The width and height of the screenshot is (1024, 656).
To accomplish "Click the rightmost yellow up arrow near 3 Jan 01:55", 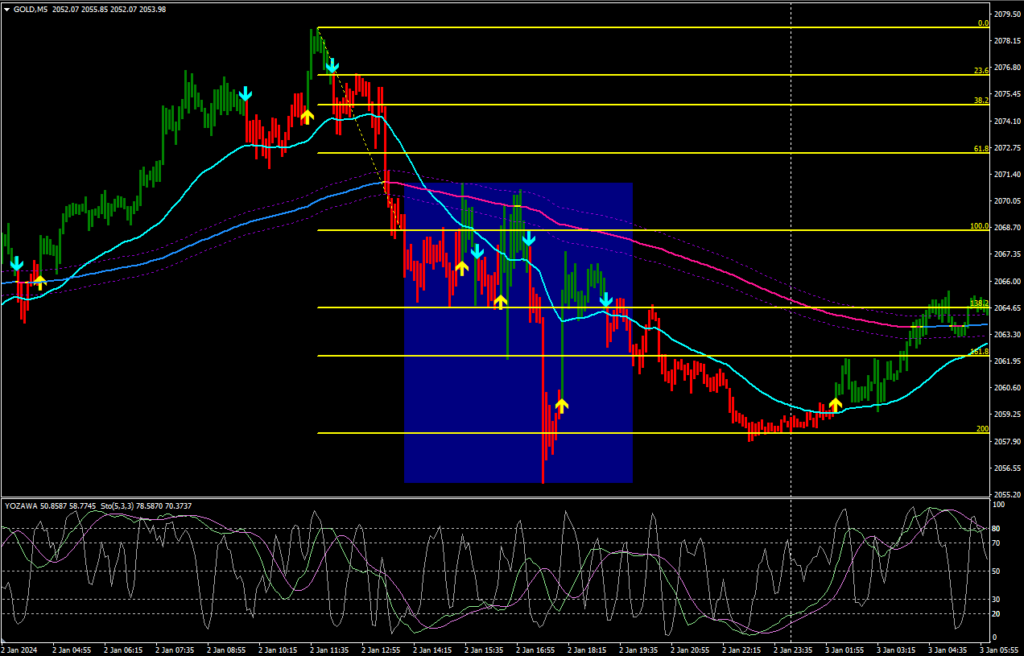I will click(835, 405).
